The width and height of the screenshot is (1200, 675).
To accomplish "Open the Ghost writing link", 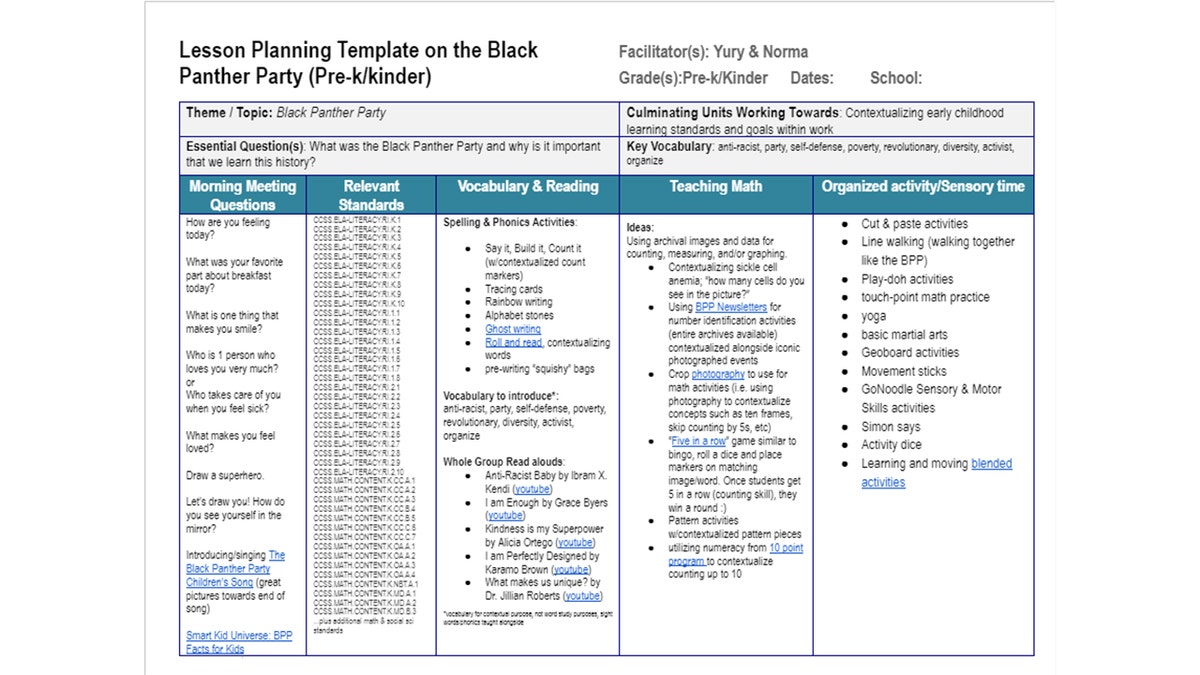I will [513, 329].
